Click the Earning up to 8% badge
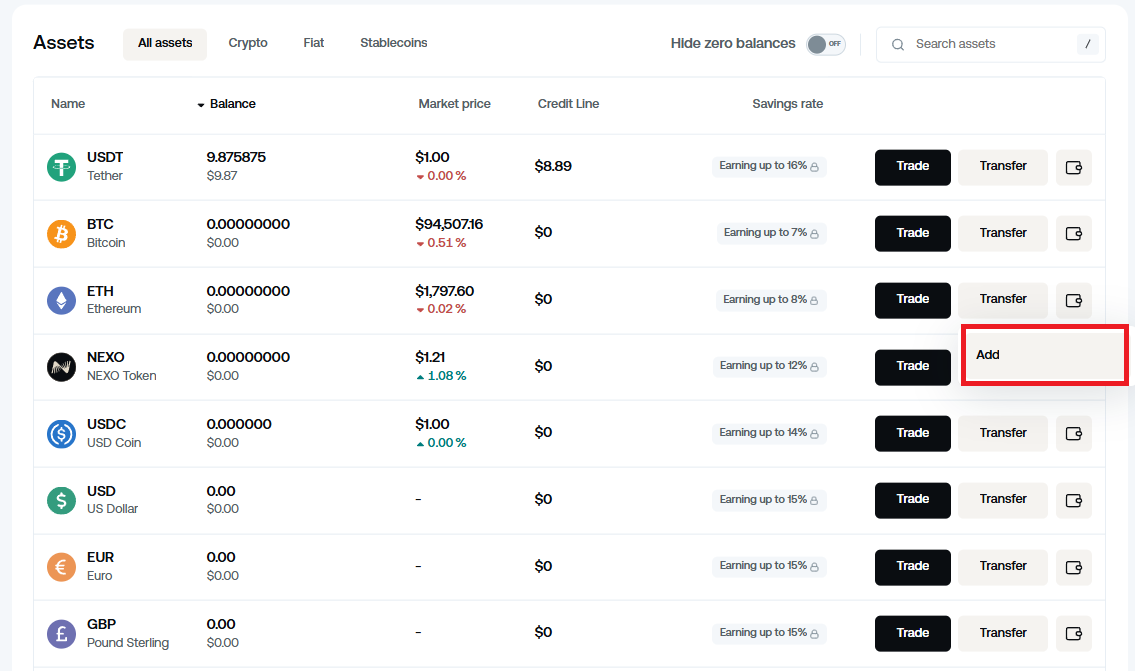Screen dimensions: 1135x671 [x=771, y=300]
